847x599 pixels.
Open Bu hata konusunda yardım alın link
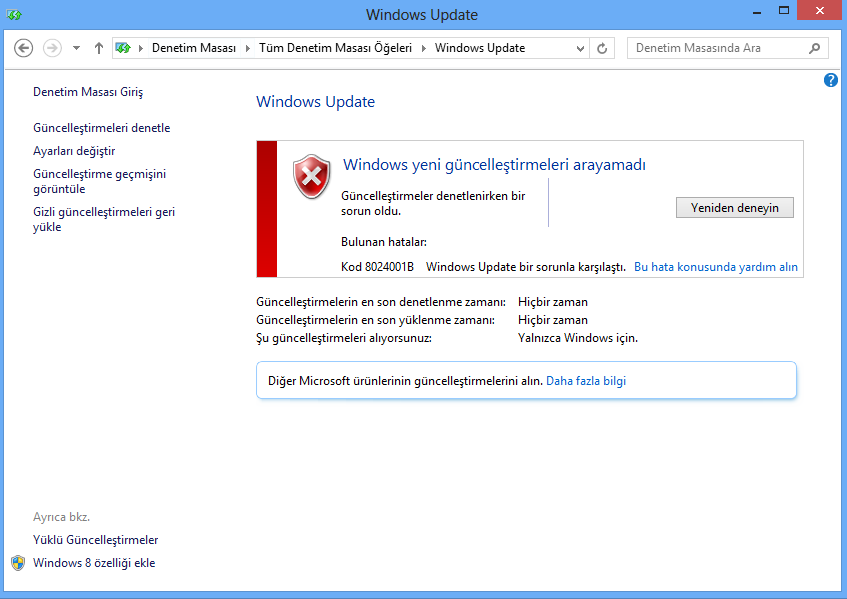(716, 267)
